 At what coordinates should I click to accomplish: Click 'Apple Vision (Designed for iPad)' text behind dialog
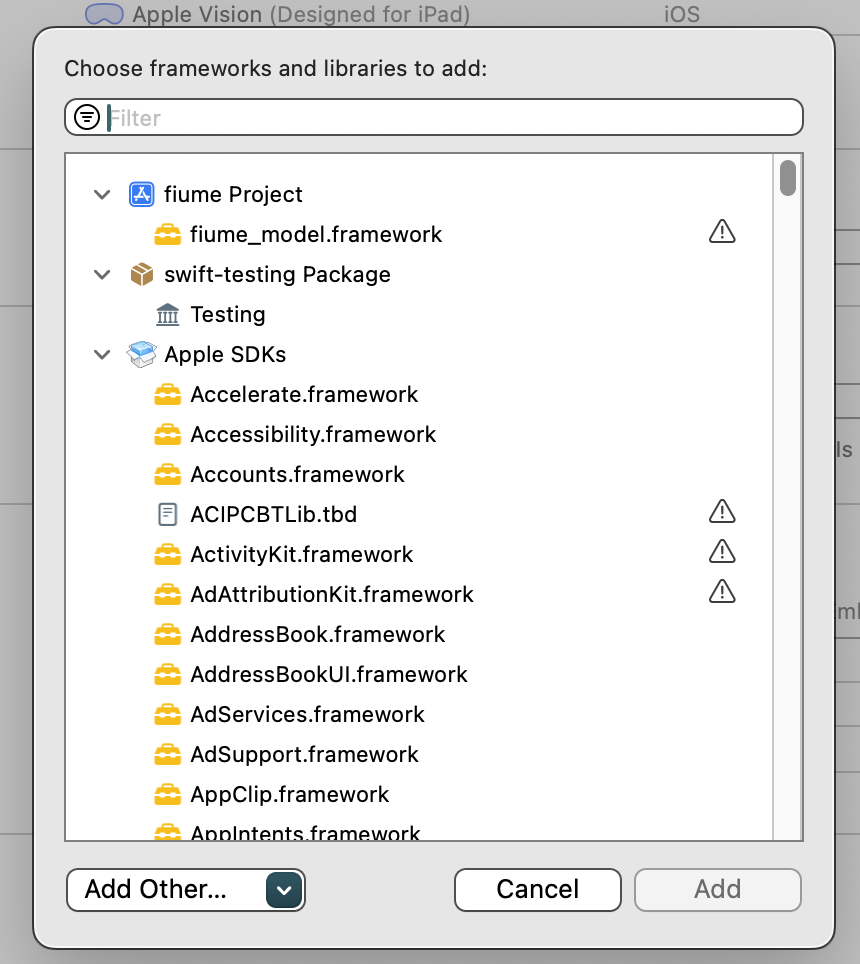(x=301, y=14)
